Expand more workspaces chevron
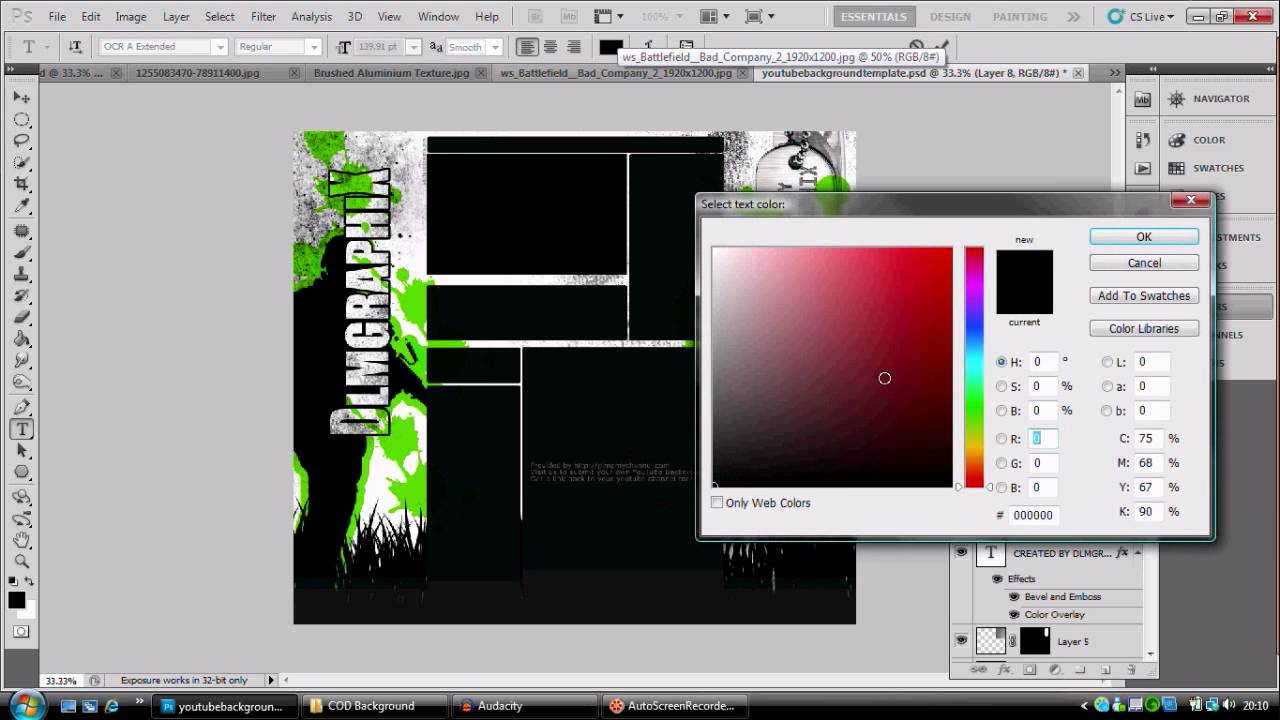The width and height of the screenshot is (1280, 720). 1073,17
